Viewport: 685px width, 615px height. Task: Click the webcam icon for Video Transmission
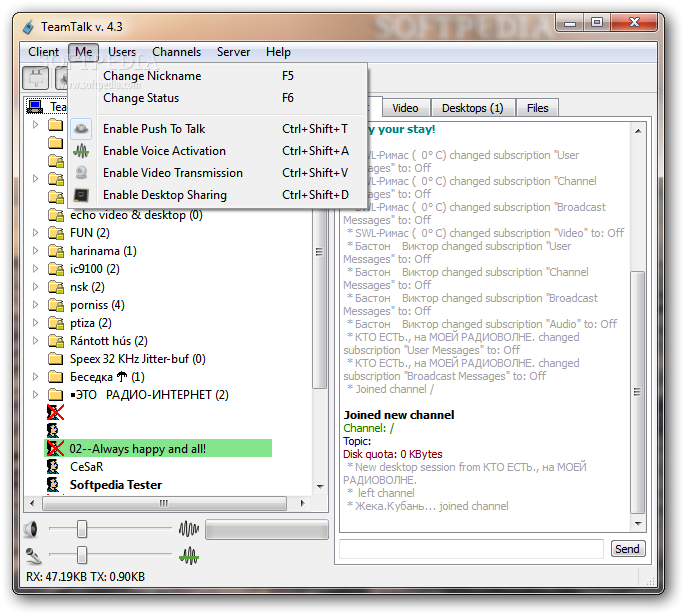click(82, 173)
